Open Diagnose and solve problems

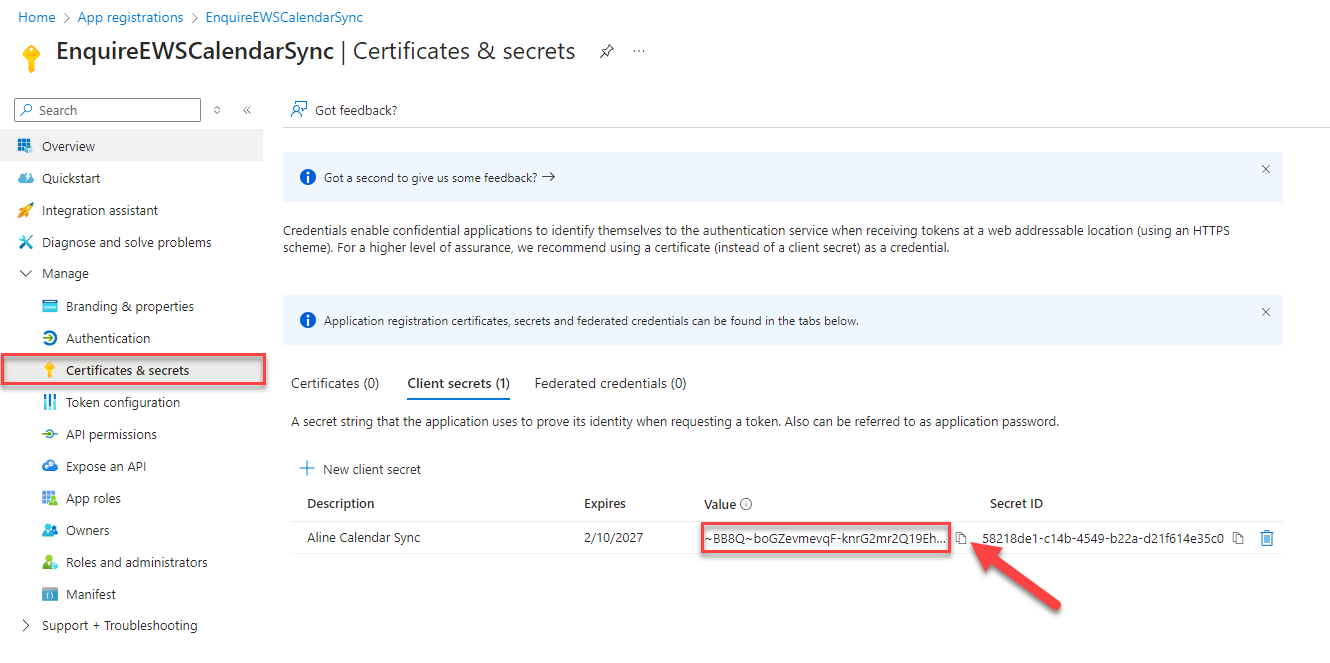pyautogui.click(x=127, y=242)
